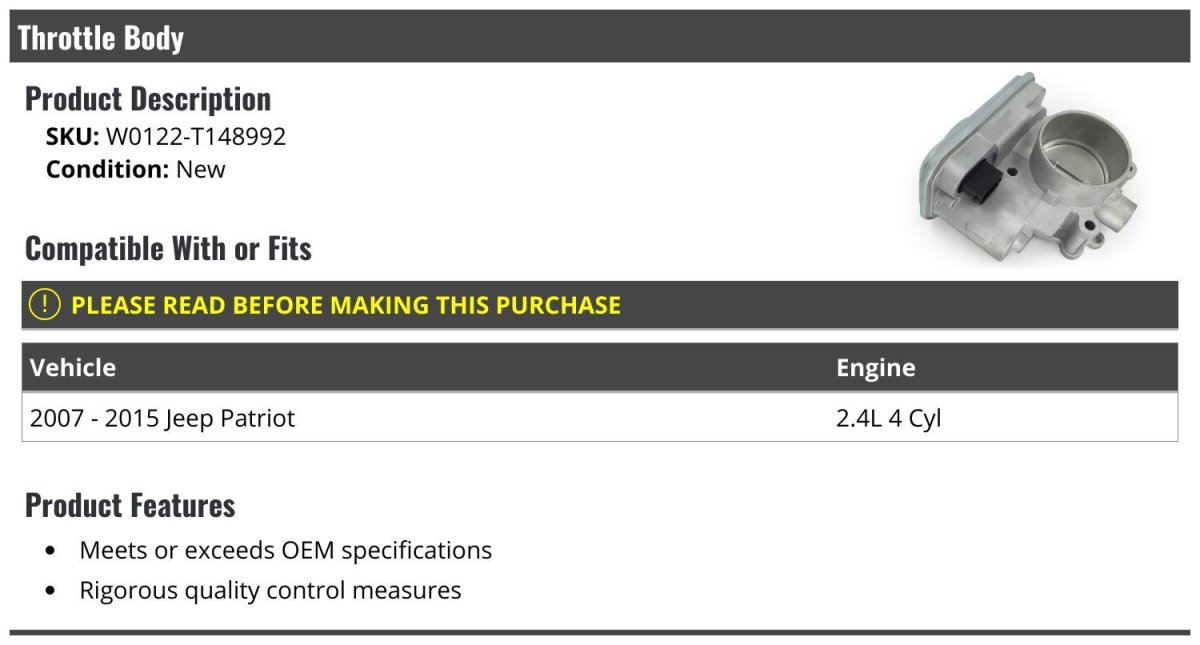Screen dimensions: 1200x645
Task: Click "Meets or exceeds OEM specifications" text
Action: click(285, 550)
